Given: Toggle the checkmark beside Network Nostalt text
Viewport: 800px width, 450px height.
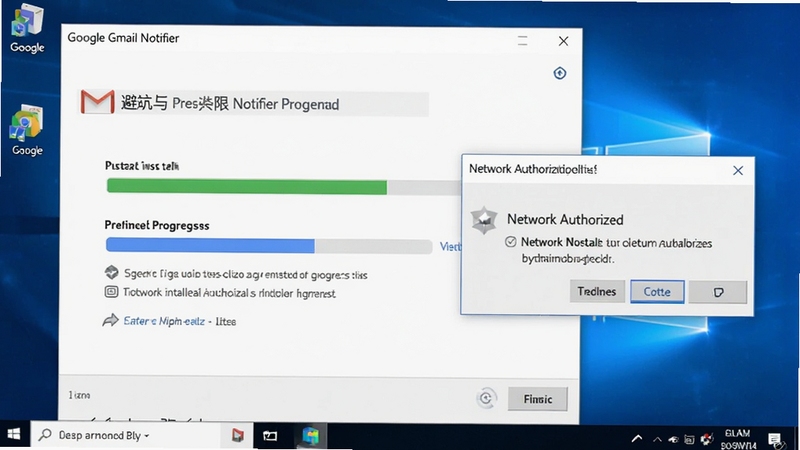Looking at the screenshot, I should [x=511, y=242].
